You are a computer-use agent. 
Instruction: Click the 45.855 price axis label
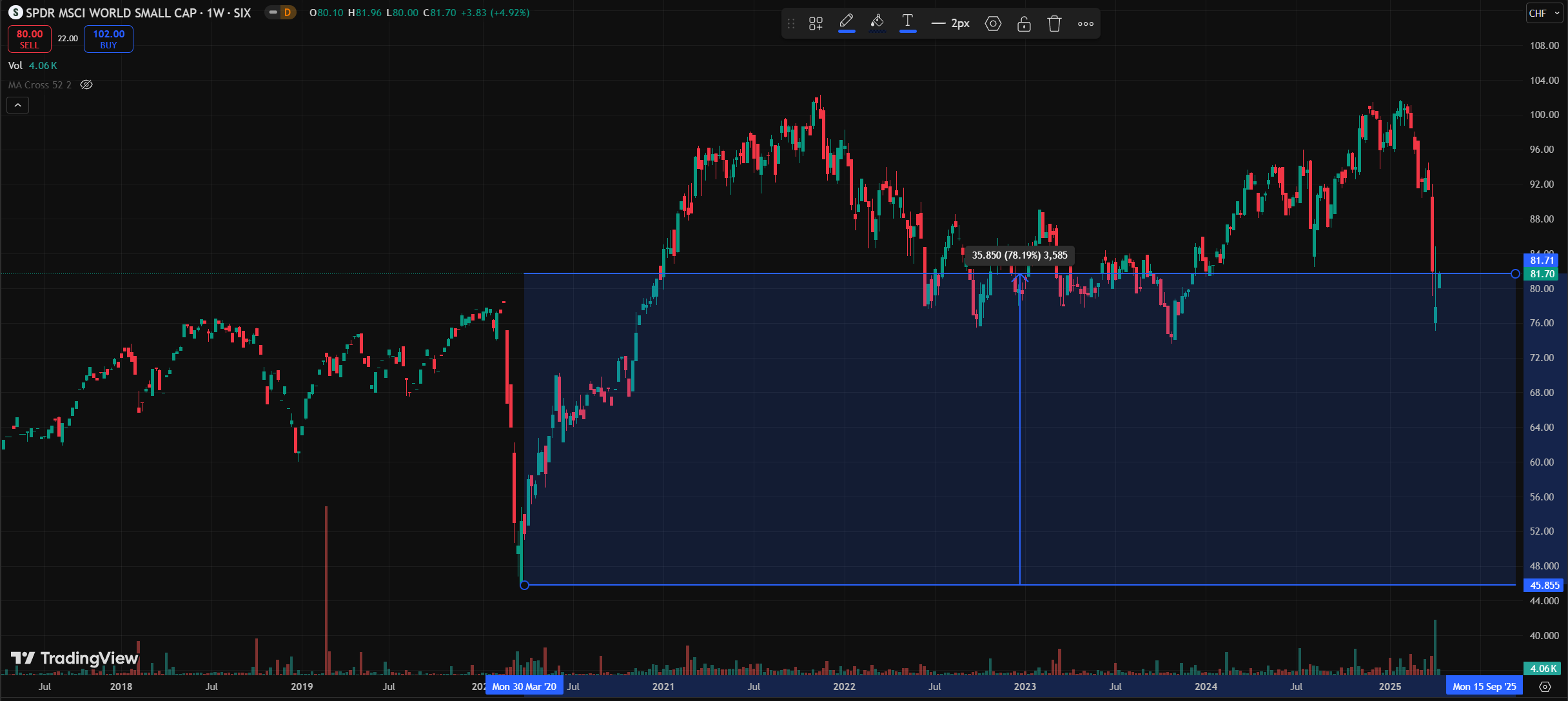coord(1543,585)
